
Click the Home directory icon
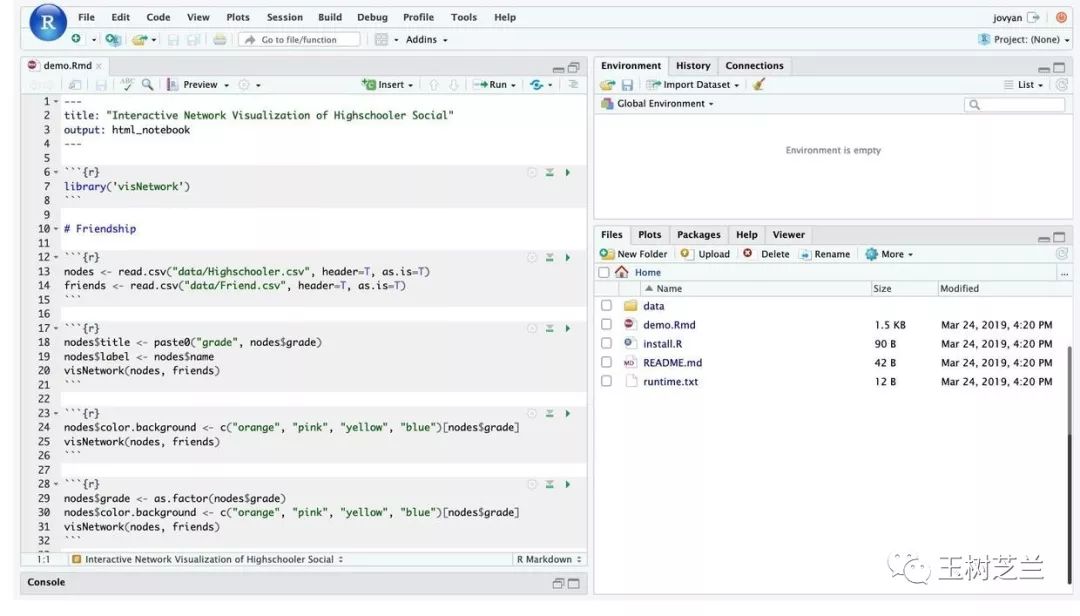pos(622,272)
